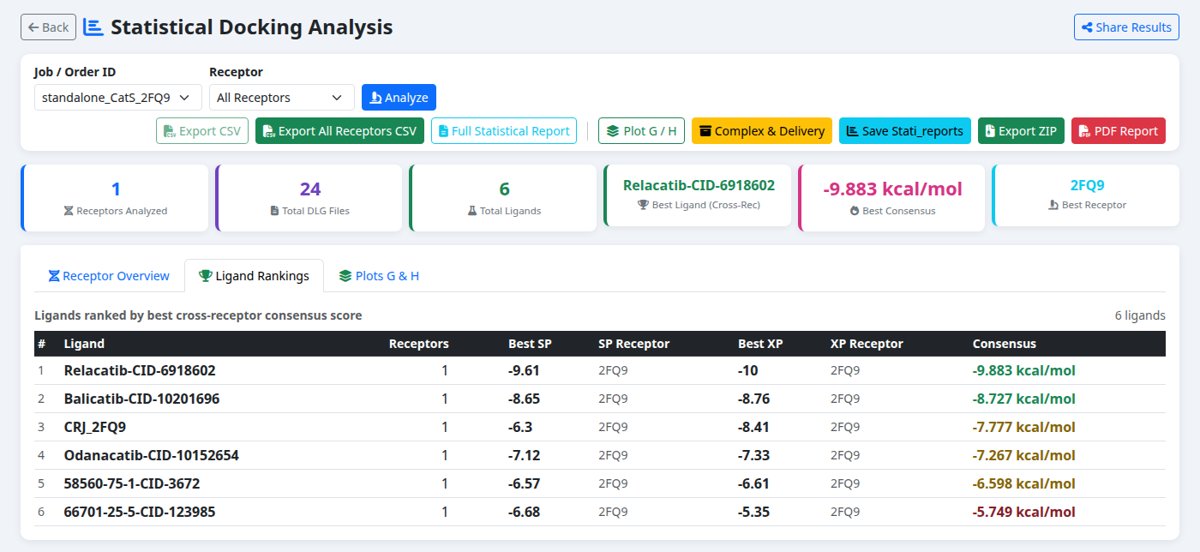Select ligand 58560-75-1-CID-3672 row
The image size is (1200, 552).
pos(600,483)
